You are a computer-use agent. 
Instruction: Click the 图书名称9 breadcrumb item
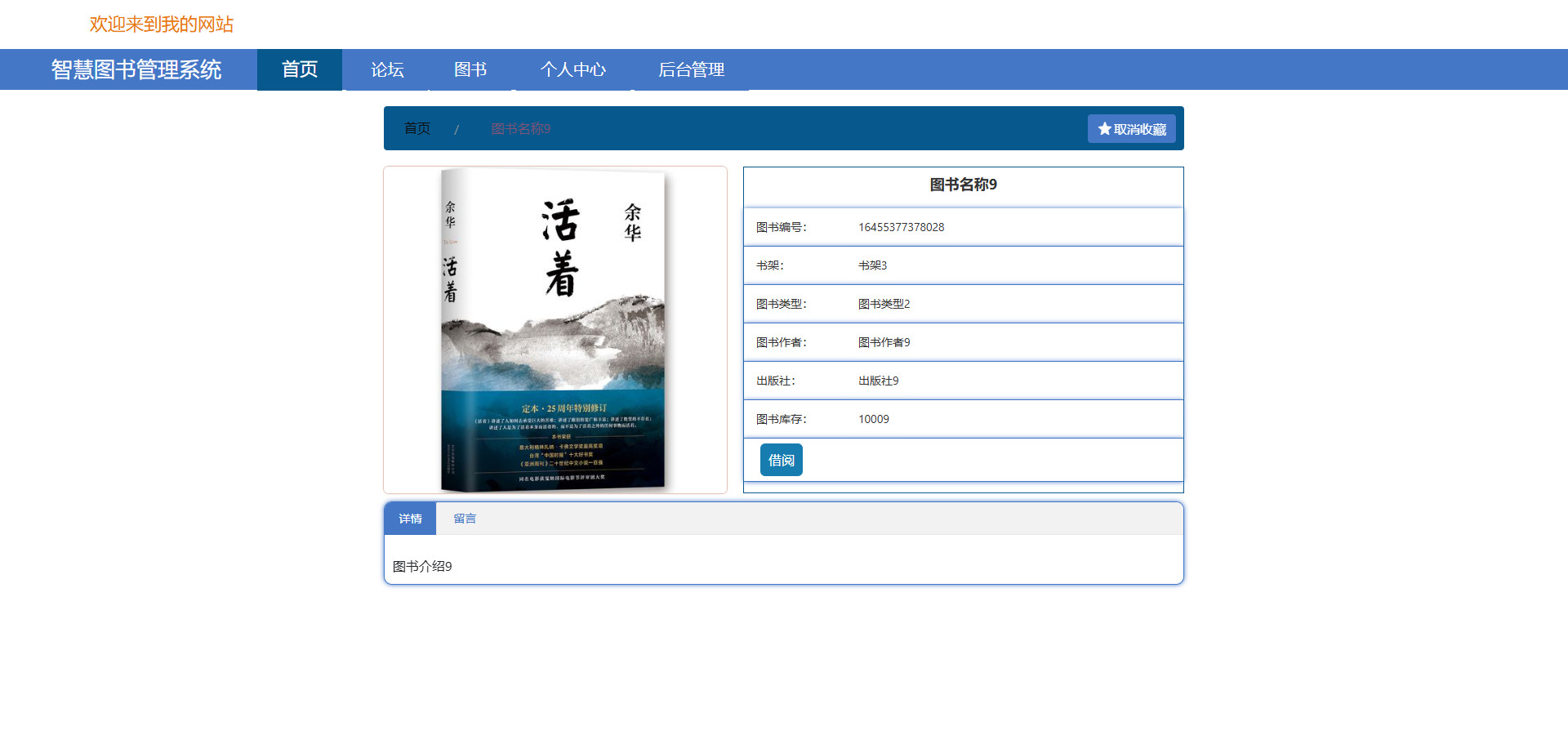point(521,129)
